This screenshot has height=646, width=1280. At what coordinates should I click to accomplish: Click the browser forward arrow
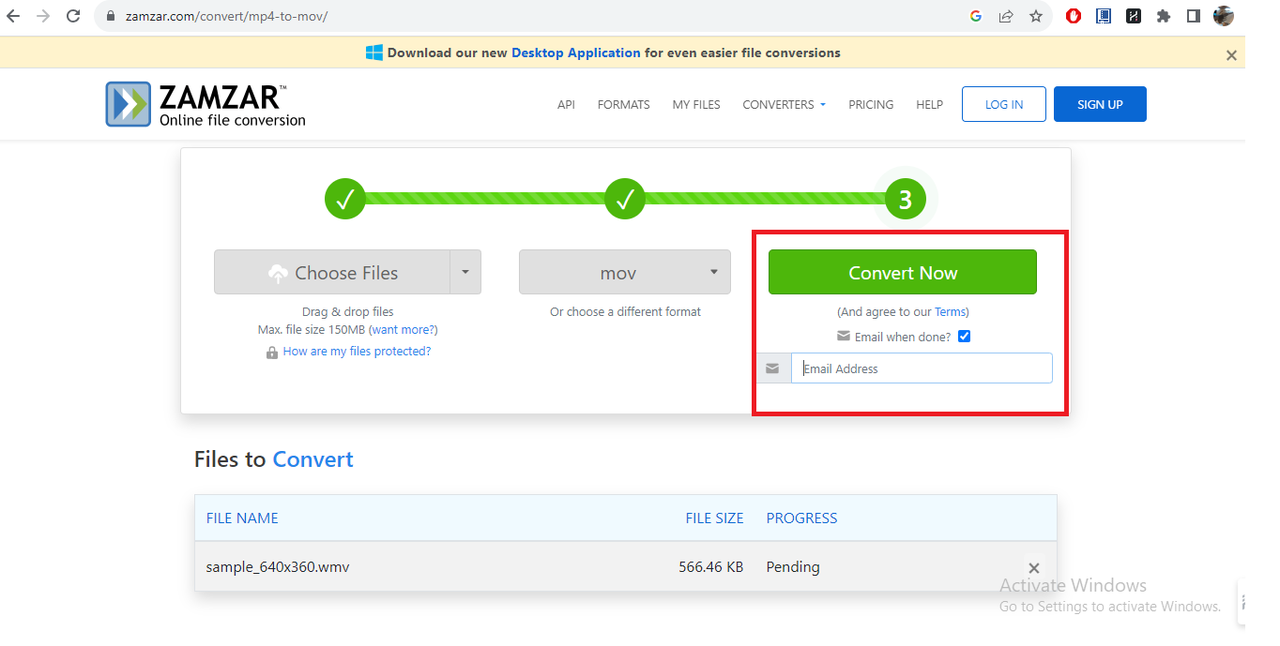pyautogui.click(x=43, y=16)
